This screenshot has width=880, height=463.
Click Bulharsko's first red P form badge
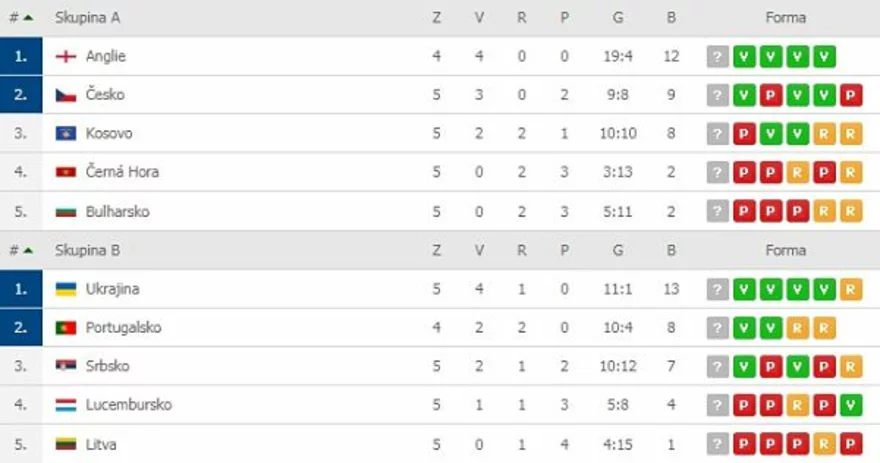[744, 212]
